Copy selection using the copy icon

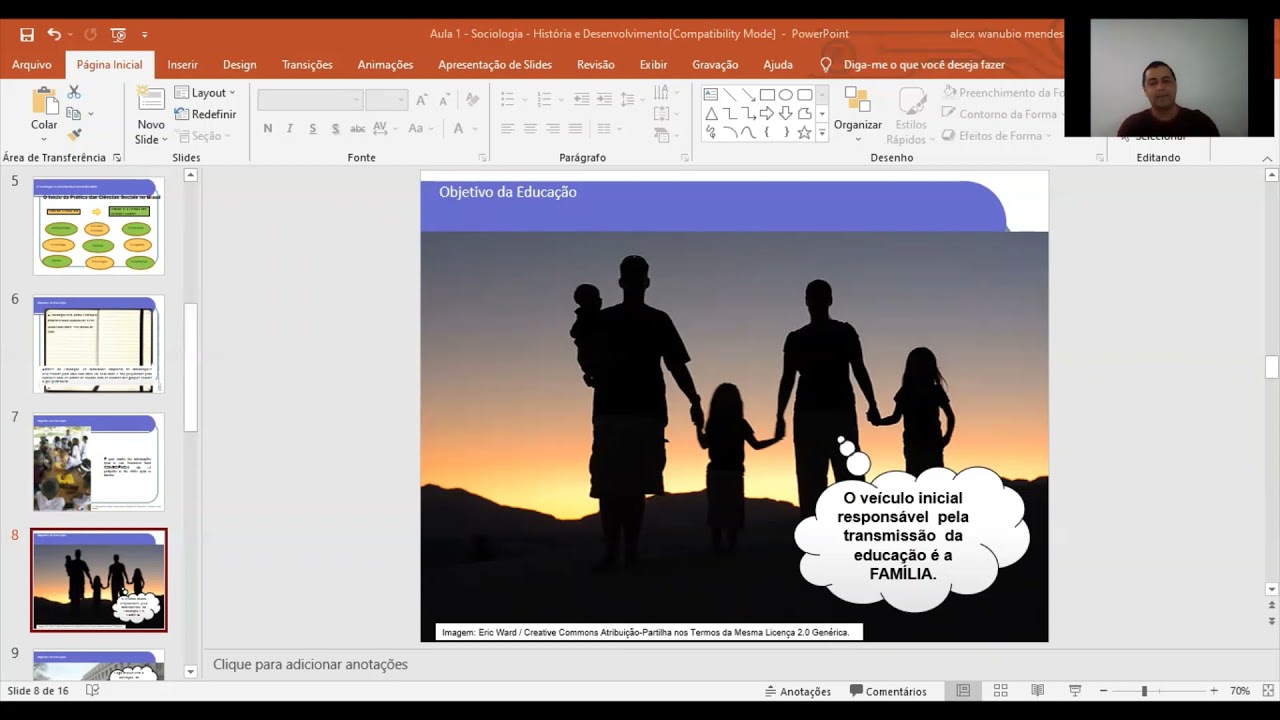pyautogui.click(x=74, y=114)
